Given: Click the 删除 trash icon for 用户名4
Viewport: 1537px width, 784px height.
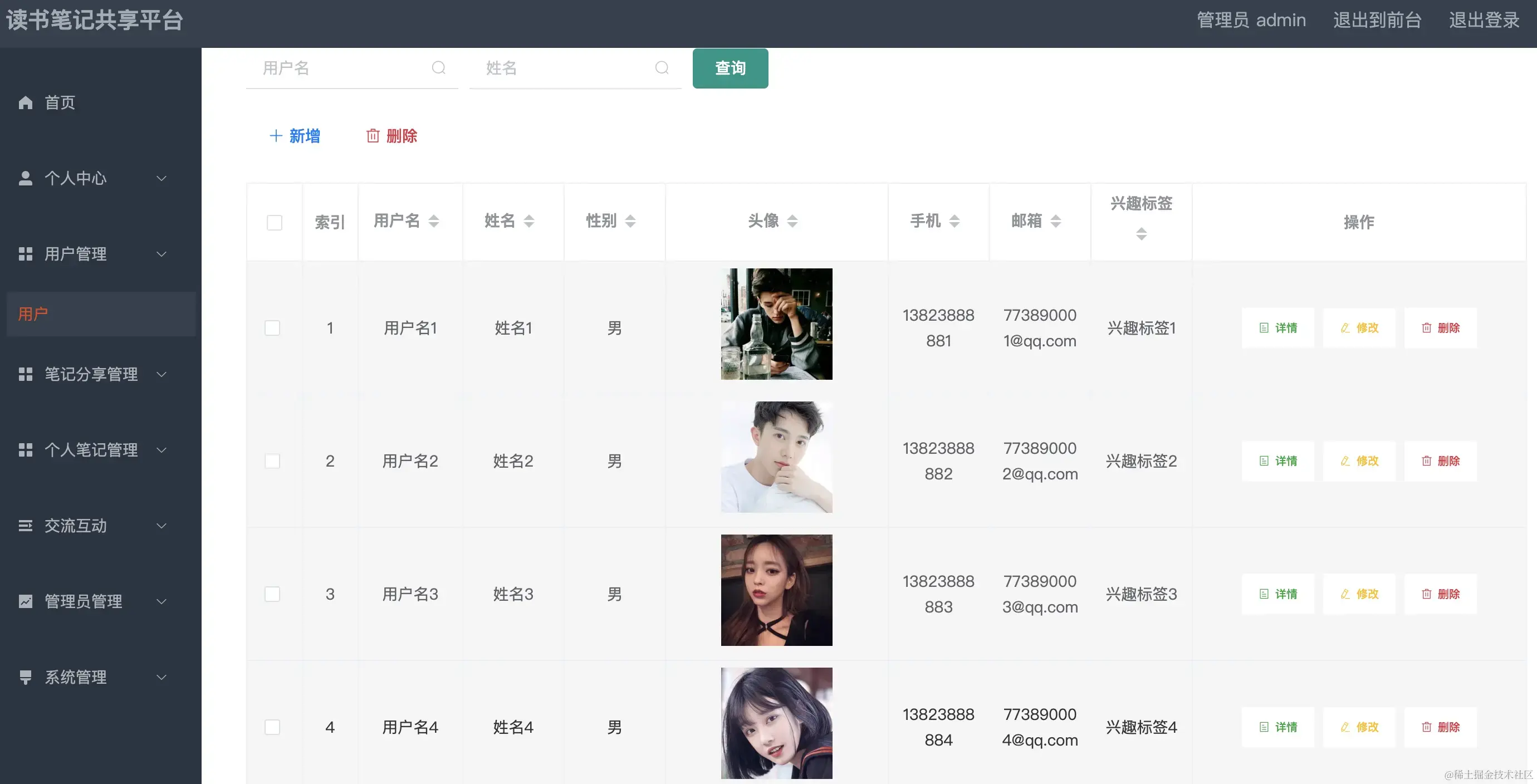Looking at the screenshot, I should coord(1427,727).
